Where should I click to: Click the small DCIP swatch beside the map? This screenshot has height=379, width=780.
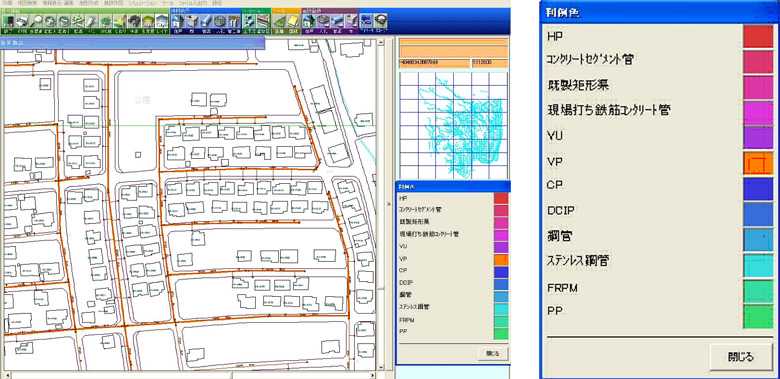pyautogui.click(x=501, y=284)
